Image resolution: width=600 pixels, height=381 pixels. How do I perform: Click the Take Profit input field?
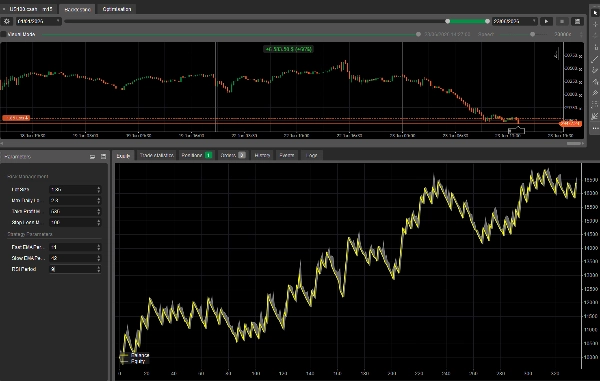click(x=75, y=211)
